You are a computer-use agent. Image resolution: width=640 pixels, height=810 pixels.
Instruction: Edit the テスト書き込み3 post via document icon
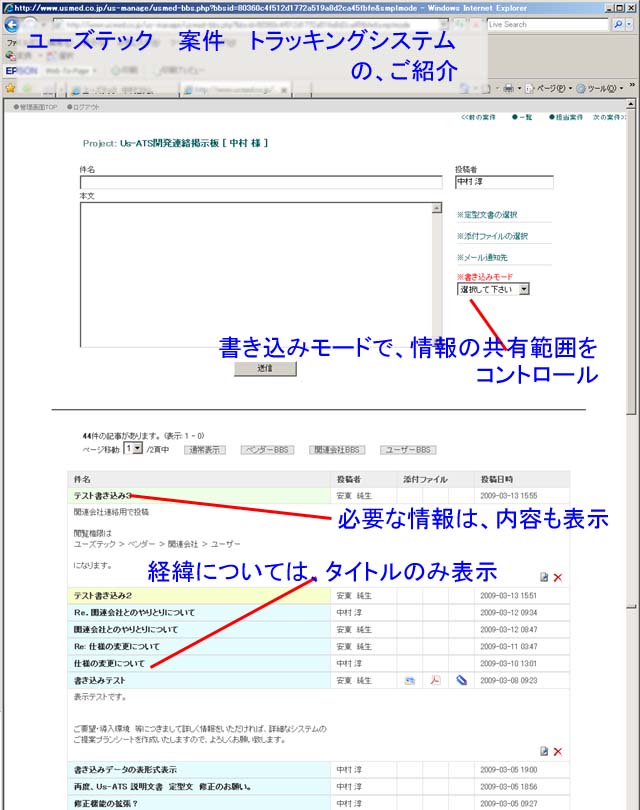(x=544, y=577)
